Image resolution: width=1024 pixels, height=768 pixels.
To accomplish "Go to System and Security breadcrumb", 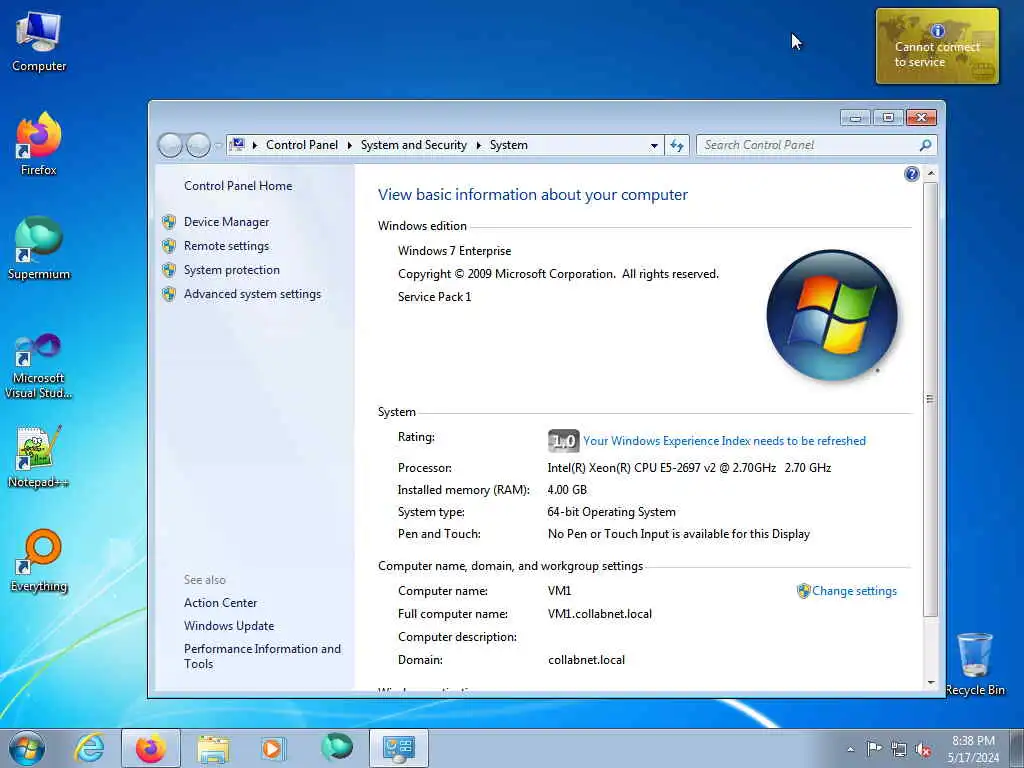I will point(413,145).
